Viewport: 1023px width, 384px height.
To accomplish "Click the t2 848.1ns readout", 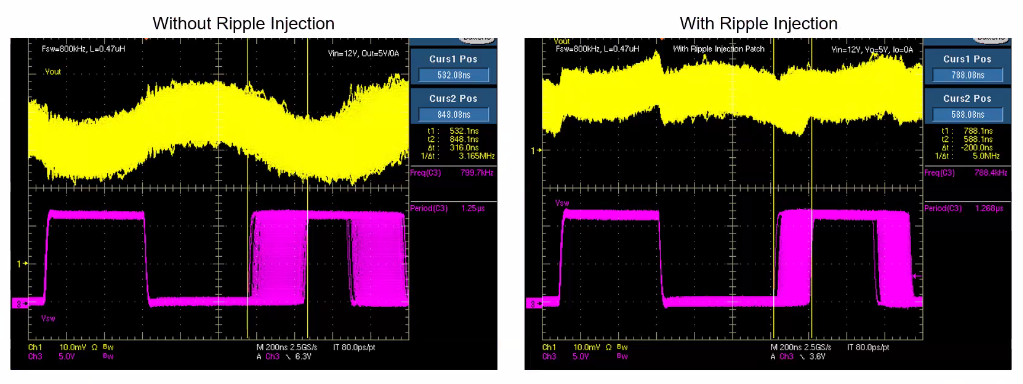I will 454,139.
